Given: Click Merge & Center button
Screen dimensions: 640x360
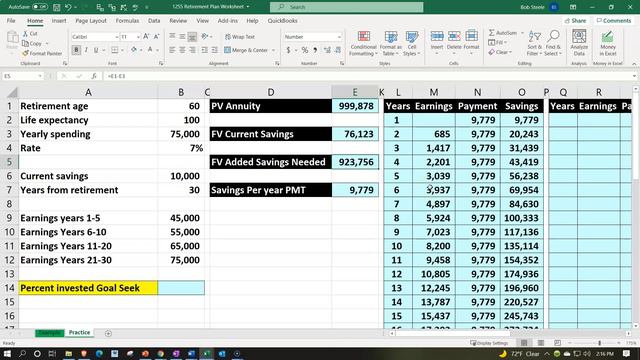Looking at the screenshot, I should tap(246, 50).
